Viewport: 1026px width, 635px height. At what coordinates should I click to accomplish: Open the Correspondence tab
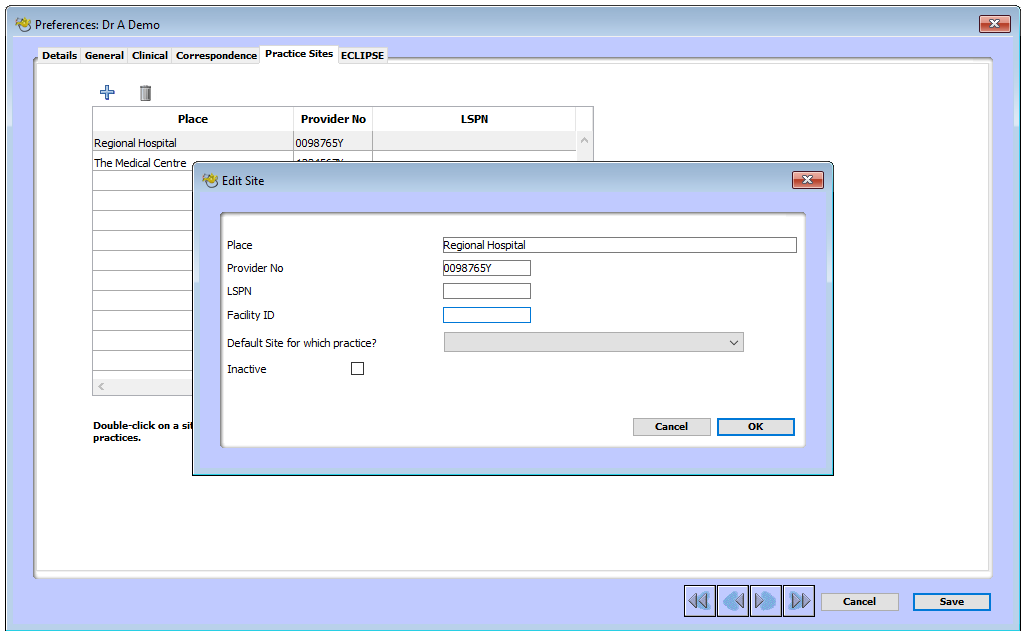pos(216,55)
